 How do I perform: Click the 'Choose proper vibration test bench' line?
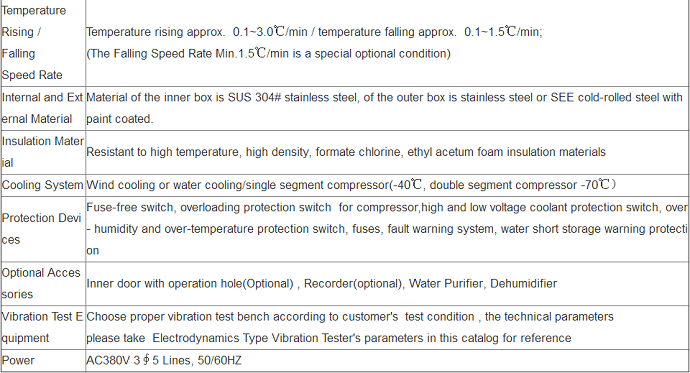[350, 317]
